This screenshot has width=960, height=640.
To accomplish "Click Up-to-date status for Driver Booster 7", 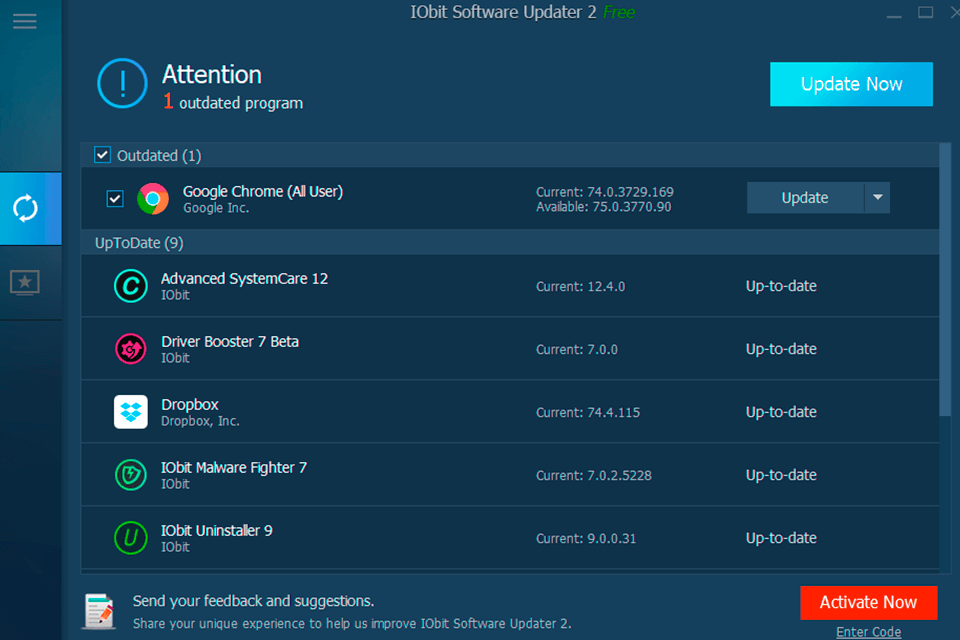I will (781, 349).
